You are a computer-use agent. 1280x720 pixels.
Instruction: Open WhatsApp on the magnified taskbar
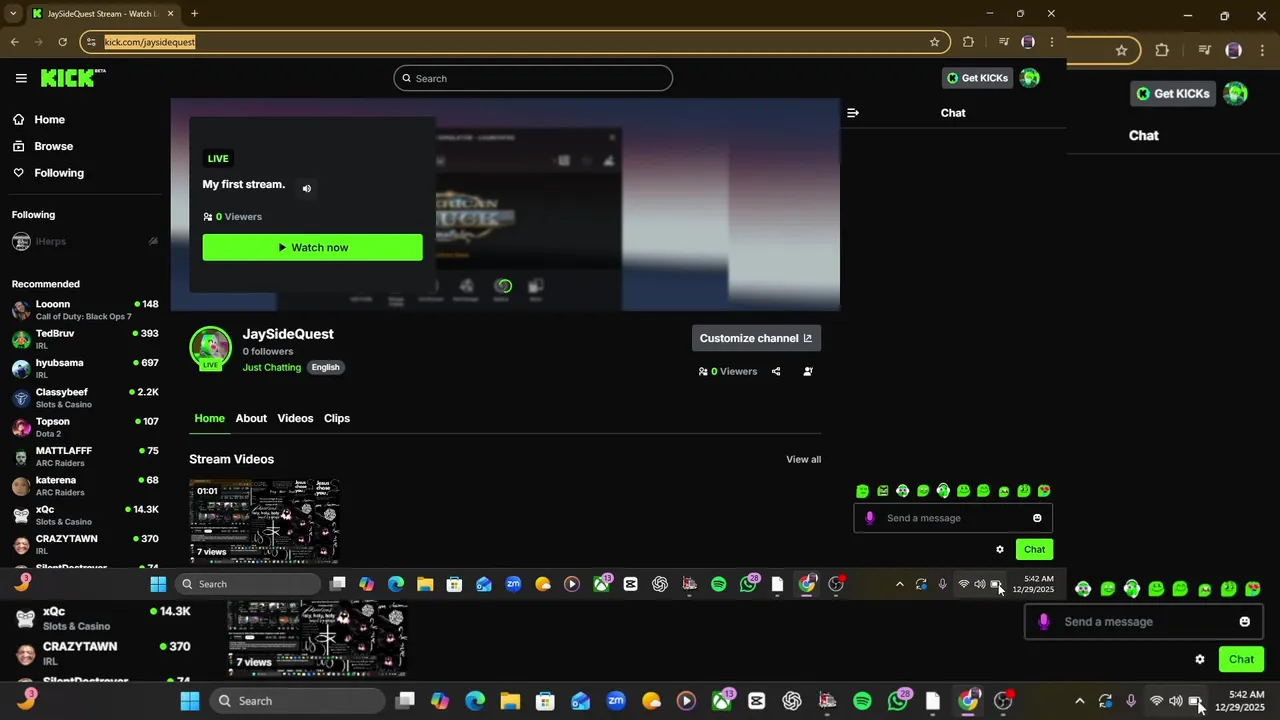[898, 701]
